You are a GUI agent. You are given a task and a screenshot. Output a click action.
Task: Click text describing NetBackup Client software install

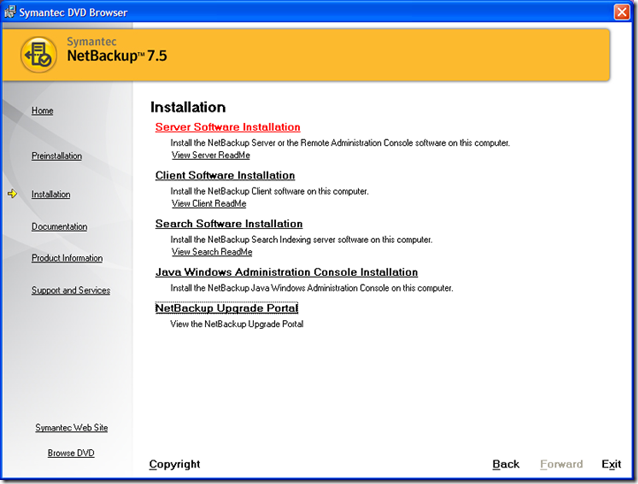pyautogui.click(x=269, y=191)
